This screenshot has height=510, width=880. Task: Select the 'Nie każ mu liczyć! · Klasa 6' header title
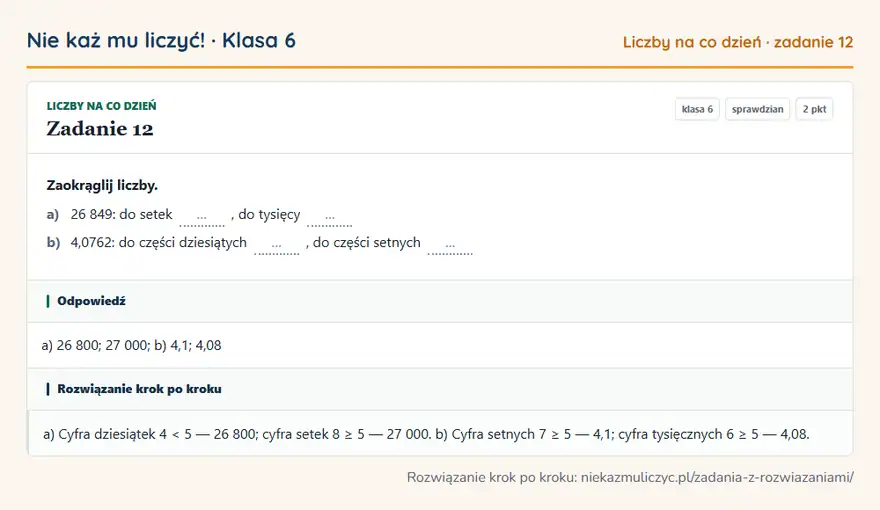pyautogui.click(x=161, y=40)
